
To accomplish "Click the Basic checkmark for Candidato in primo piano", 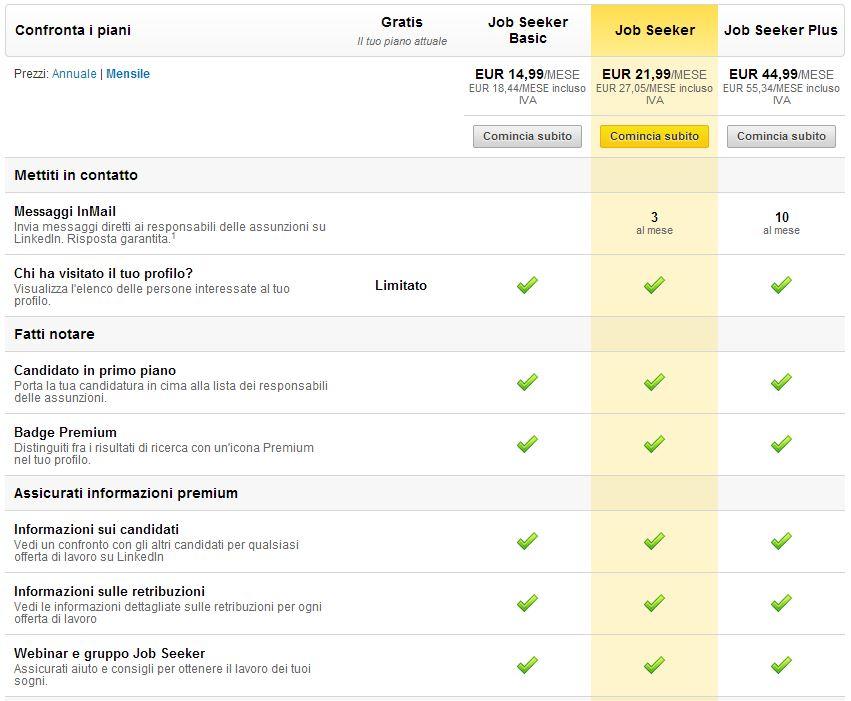I will (527, 382).
